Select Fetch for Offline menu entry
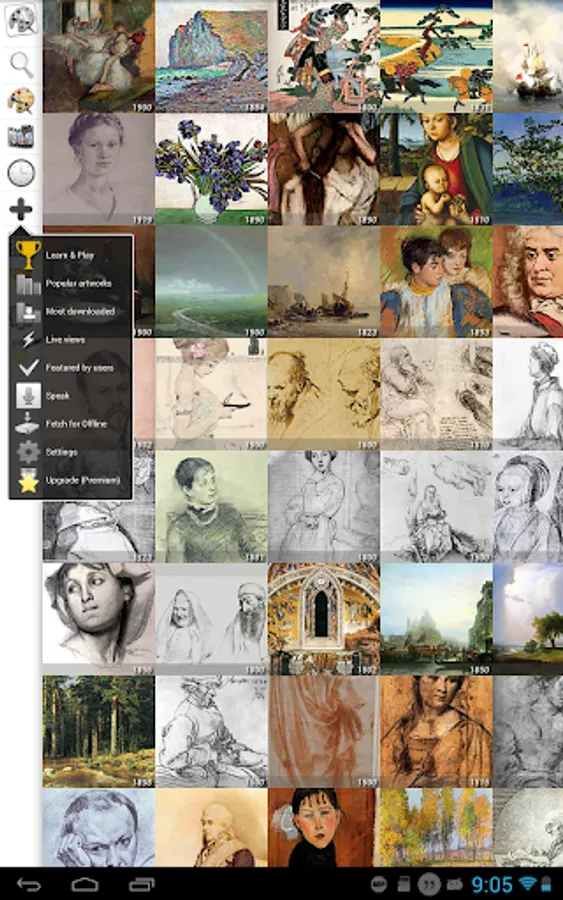This screenshot has height=900, width=563. (71, 424)
